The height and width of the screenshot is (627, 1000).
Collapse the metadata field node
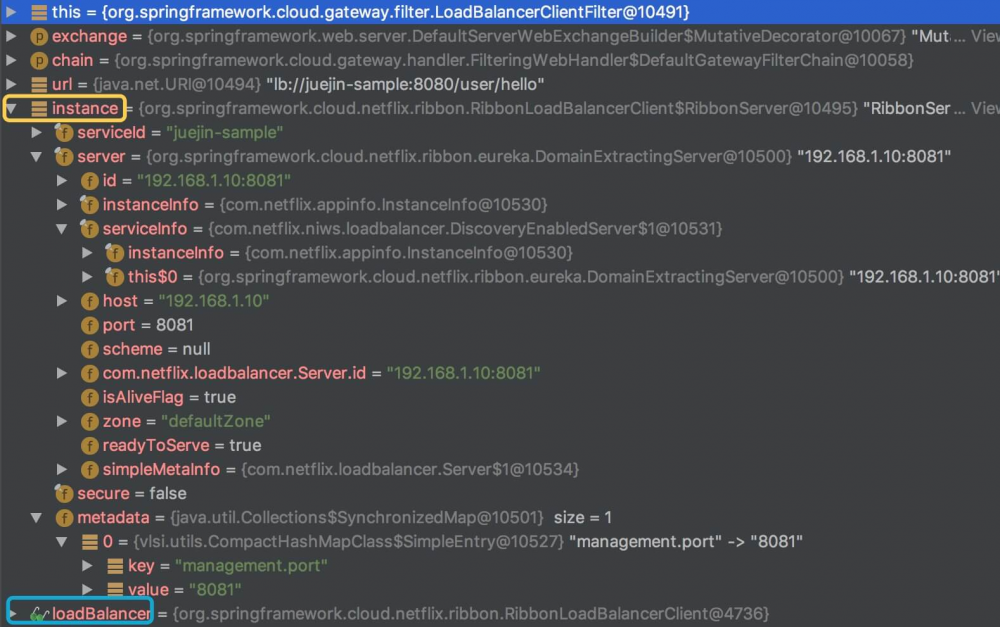[x=37, y=518]
